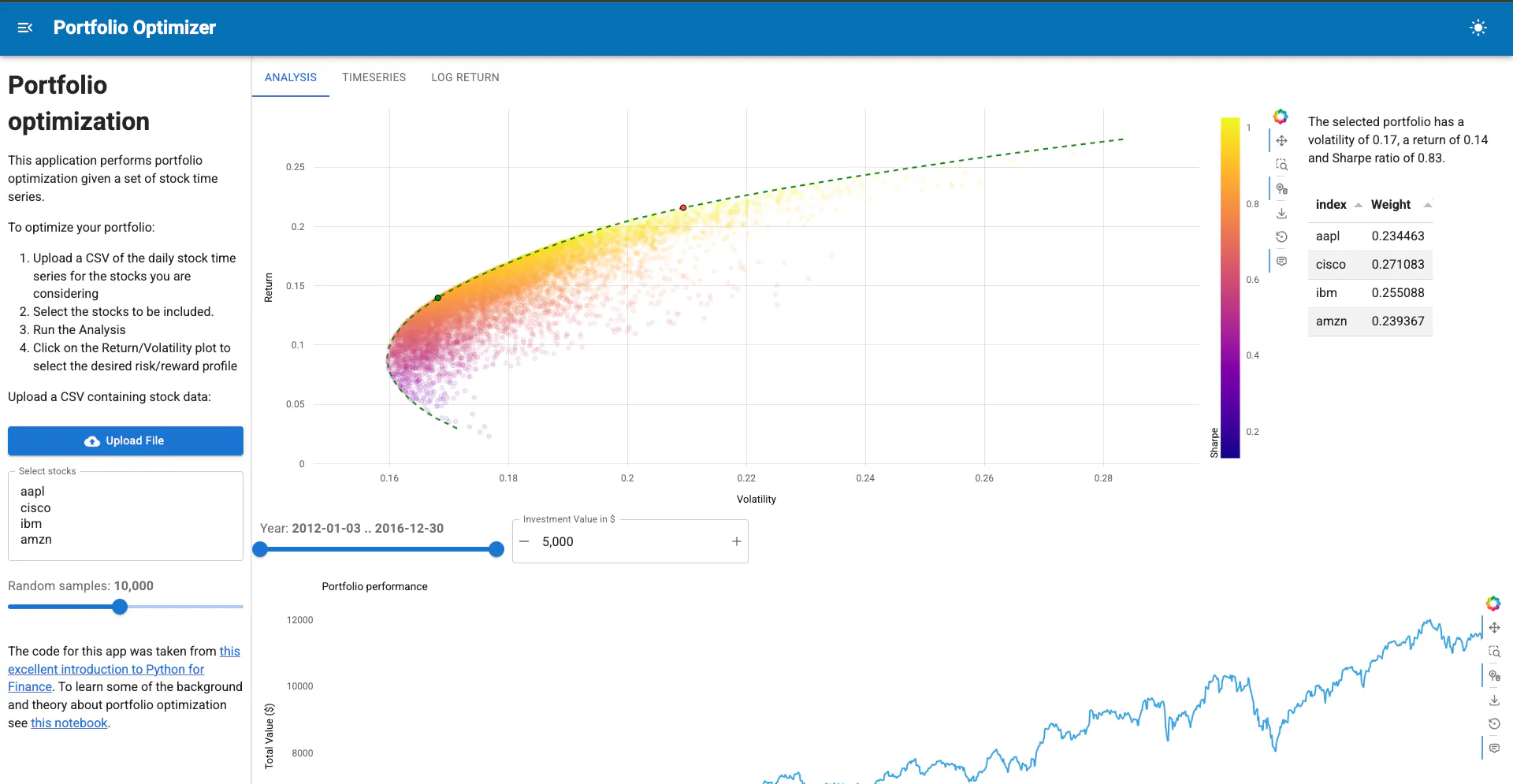Select Box Zoom in the Return/Volatility plot toolbar

(x=1282, y=165)
